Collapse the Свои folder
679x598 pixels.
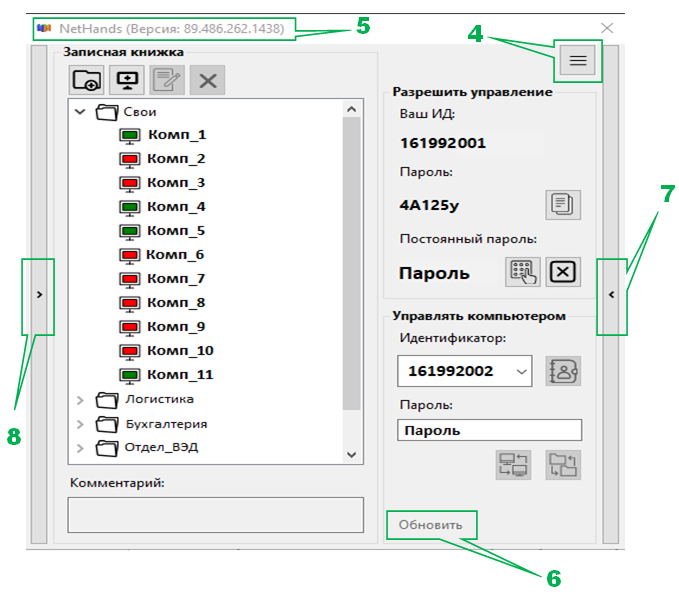81,113
